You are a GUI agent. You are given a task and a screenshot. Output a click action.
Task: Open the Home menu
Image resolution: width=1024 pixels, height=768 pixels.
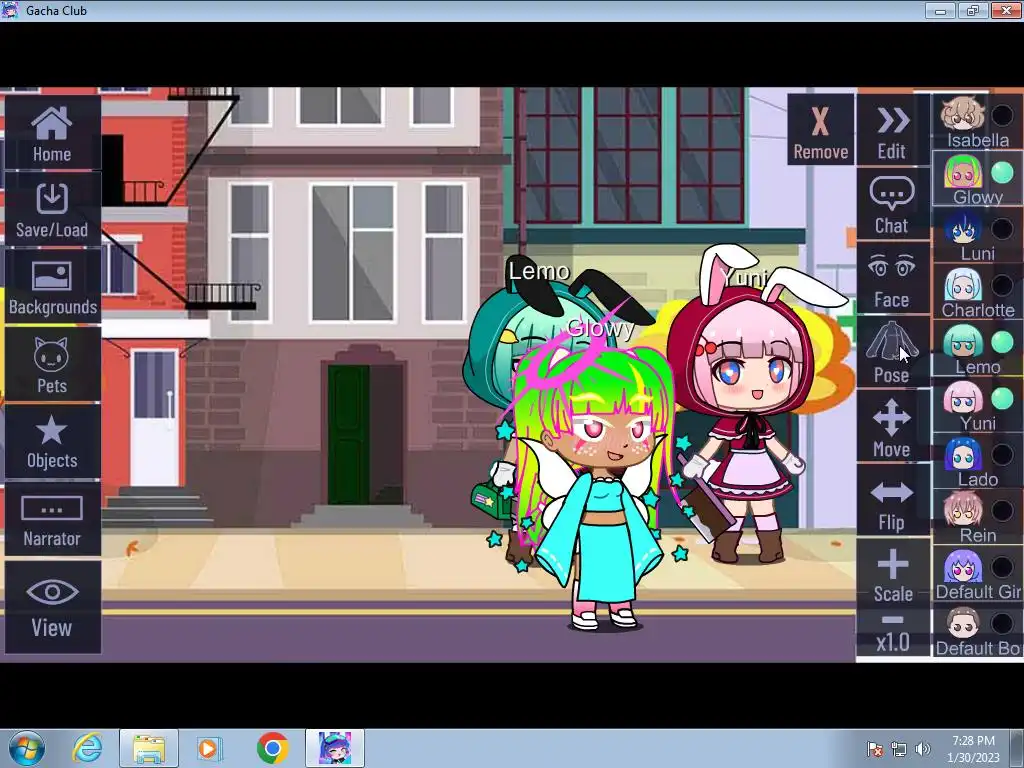coord(52,134)
